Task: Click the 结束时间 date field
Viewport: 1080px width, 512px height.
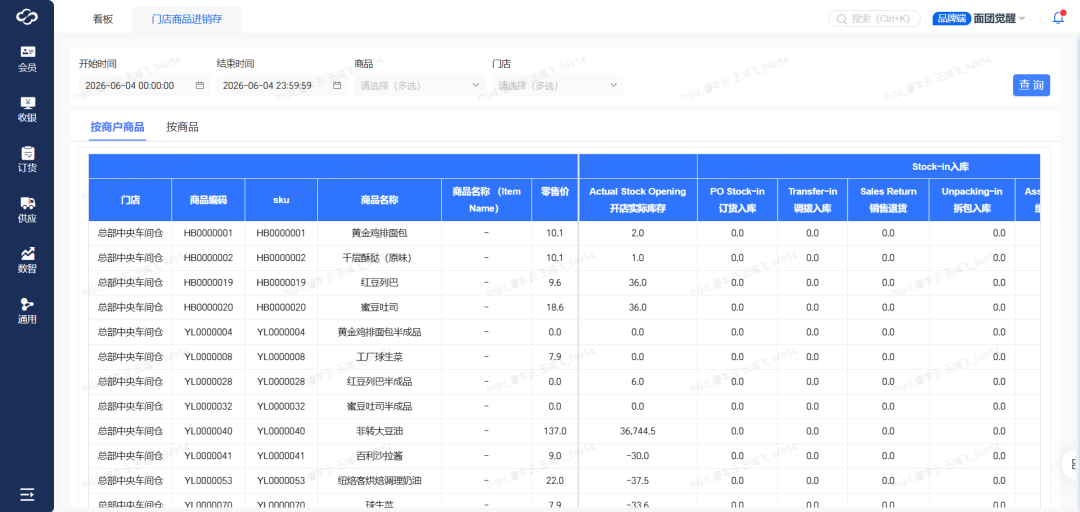Action: pyautogui.click(x=282, y=85)
